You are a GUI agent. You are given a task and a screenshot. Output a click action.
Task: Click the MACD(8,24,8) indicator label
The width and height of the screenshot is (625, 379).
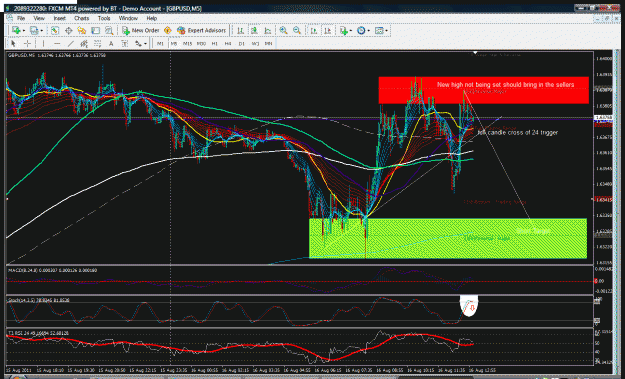(x=53, y=270)
